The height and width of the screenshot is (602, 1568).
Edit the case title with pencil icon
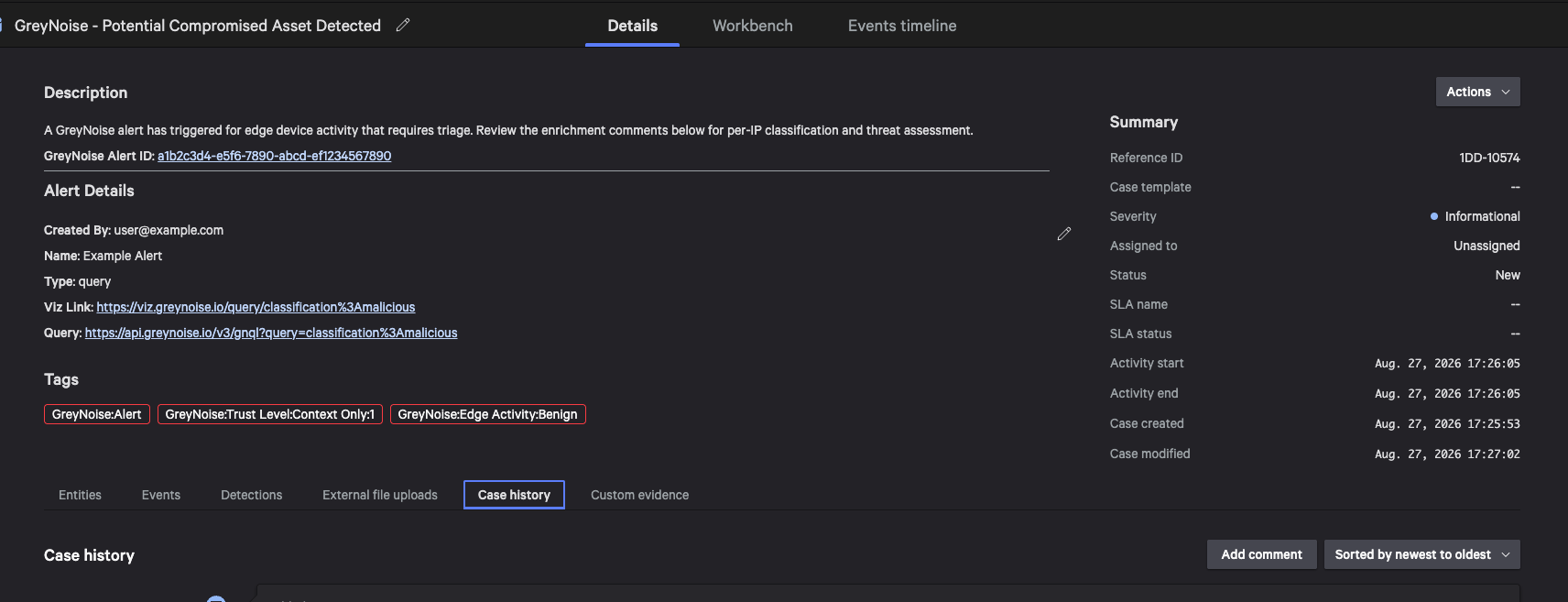pyautogui.click(x=403, y=26)
